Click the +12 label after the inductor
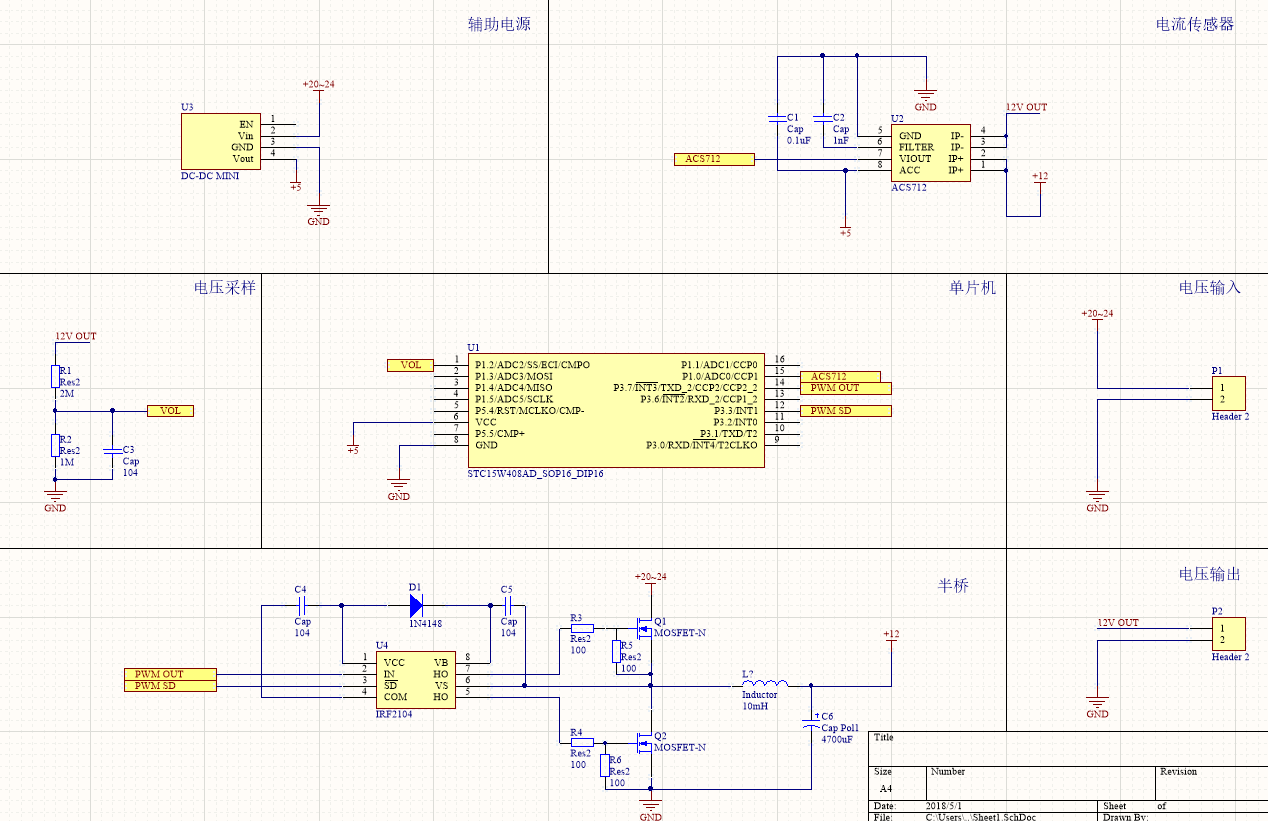1268x821 pixels. (x=891, y=634)
